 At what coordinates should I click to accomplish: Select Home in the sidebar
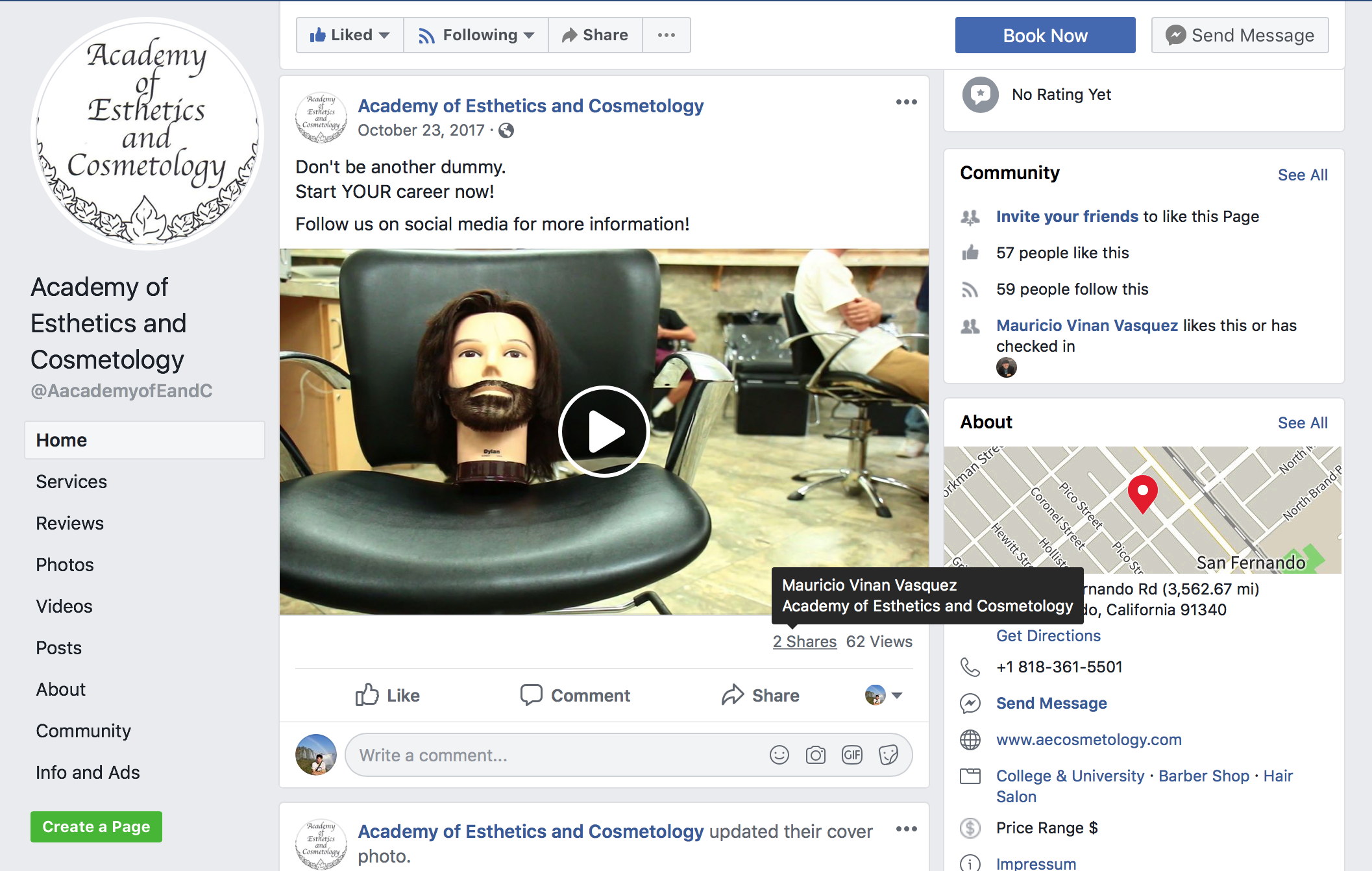145,440
